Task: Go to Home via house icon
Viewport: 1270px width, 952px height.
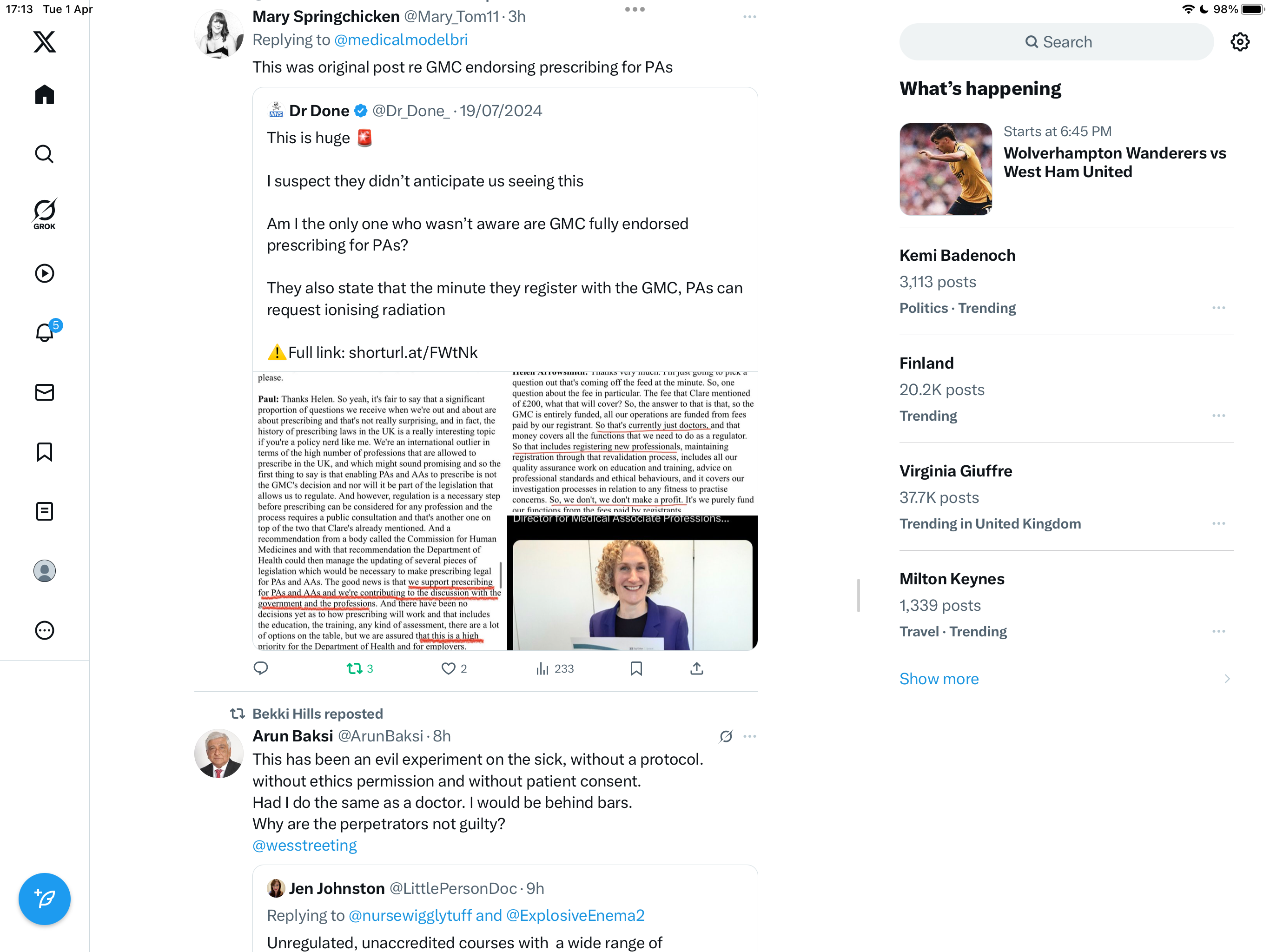Action: click(44, 95)
